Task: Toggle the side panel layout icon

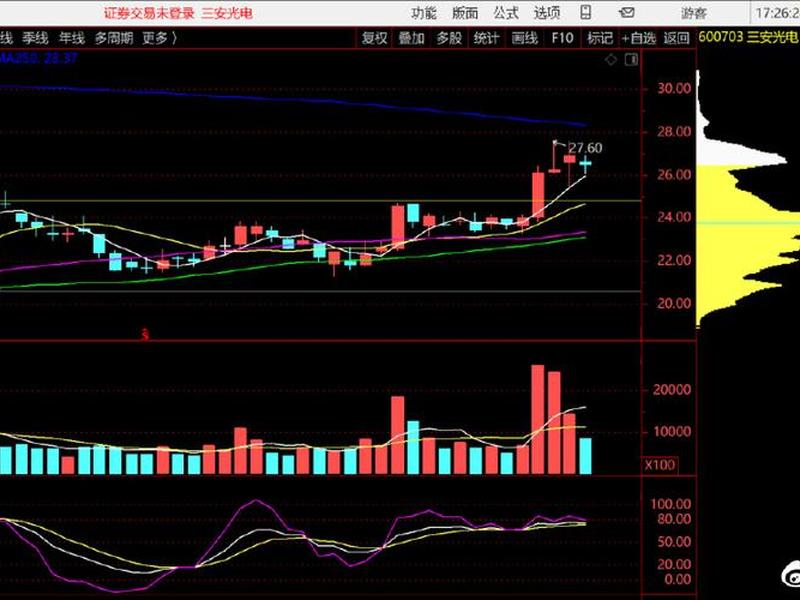Action: (632, 60)
